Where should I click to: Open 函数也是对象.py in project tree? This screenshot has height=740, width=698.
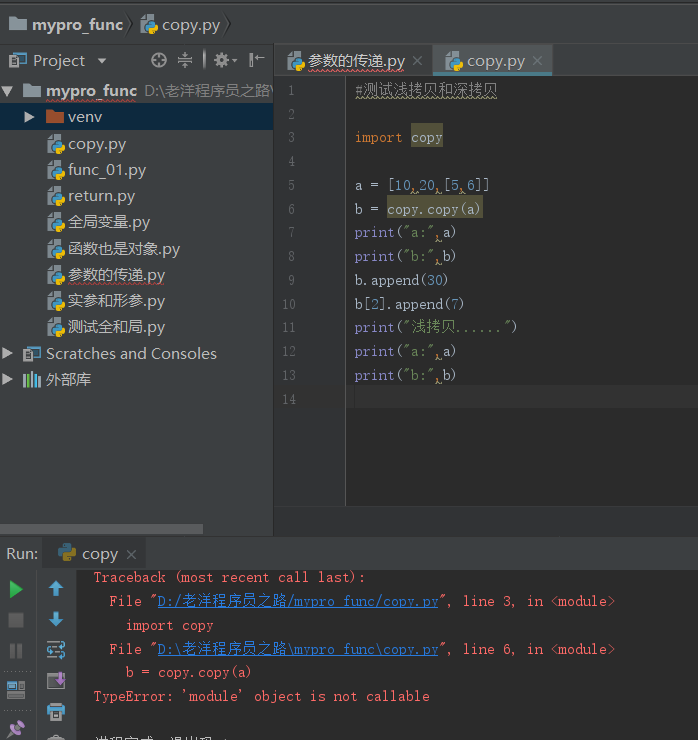coord(124,249)
